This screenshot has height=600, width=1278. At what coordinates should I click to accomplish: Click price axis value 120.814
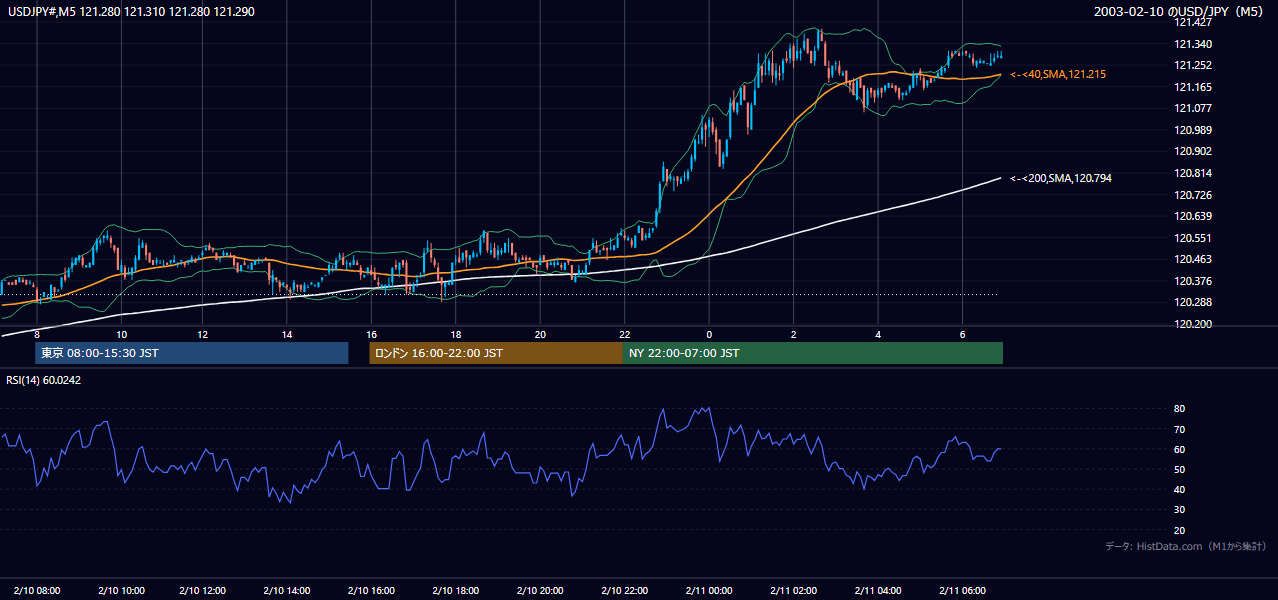1192,173
